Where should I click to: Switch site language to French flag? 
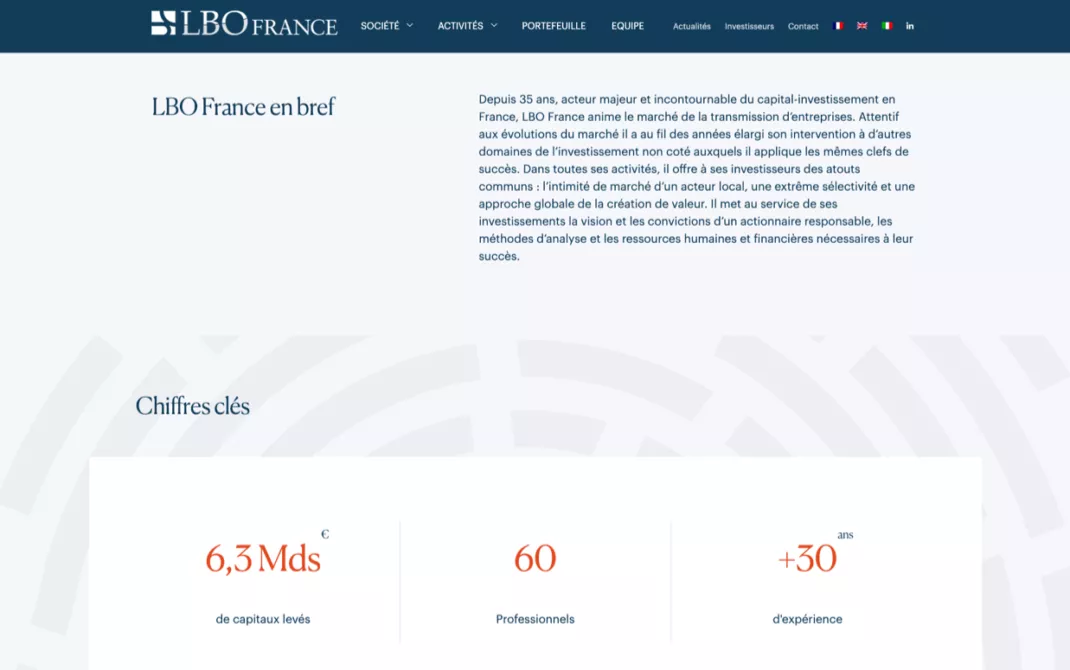(838, 26)
